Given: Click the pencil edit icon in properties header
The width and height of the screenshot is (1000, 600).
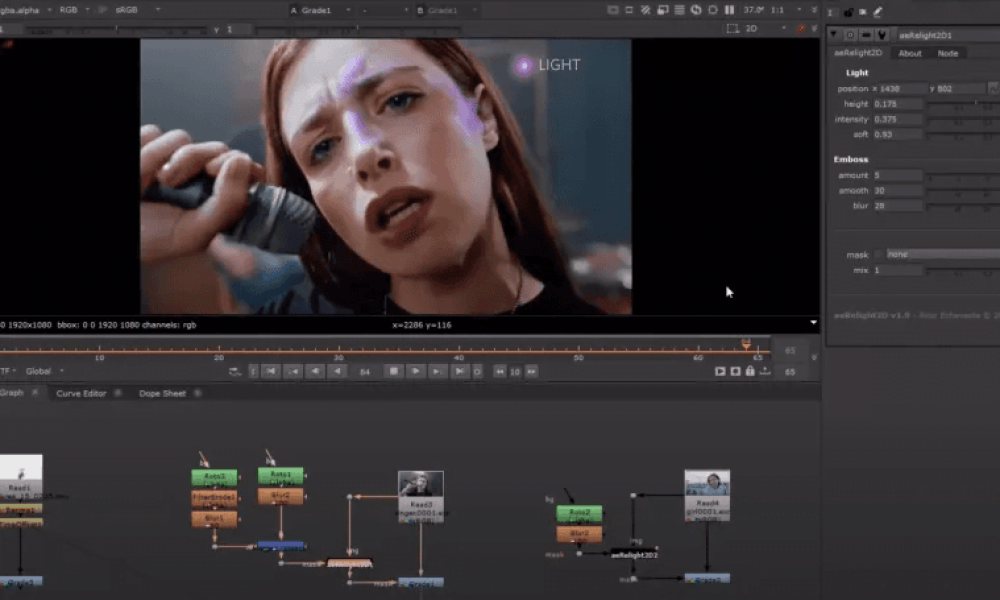Looking at the screenshot, I should tap(878, 11).
